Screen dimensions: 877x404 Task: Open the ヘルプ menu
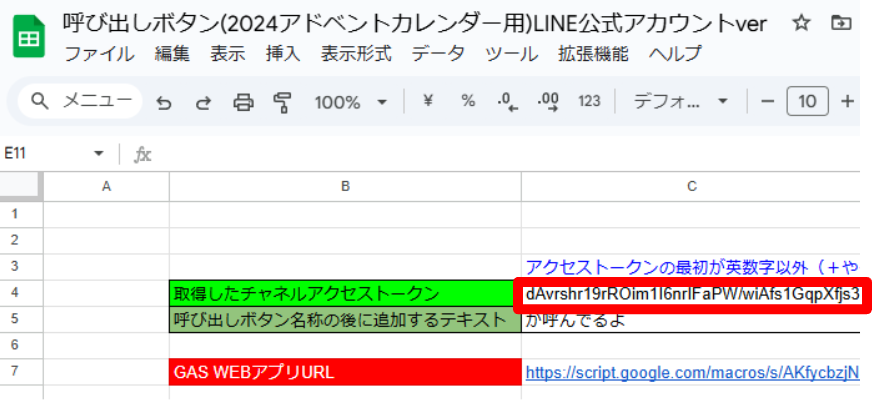tap(675, 54)
